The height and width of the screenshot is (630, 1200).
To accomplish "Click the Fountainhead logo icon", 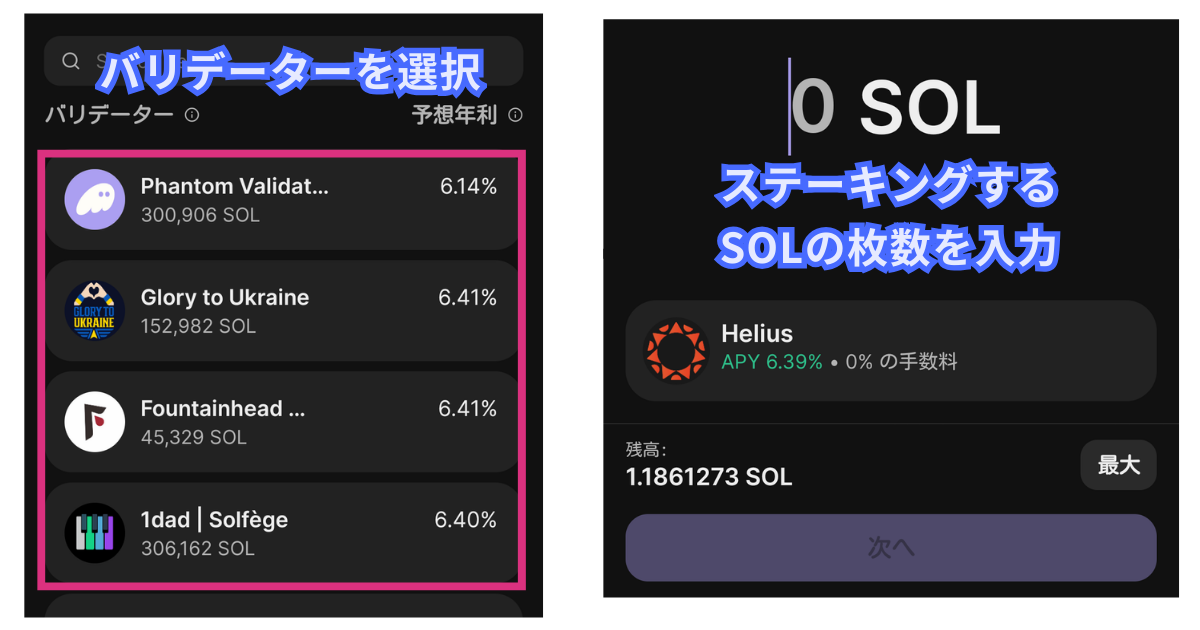I will tap(95, 422).
